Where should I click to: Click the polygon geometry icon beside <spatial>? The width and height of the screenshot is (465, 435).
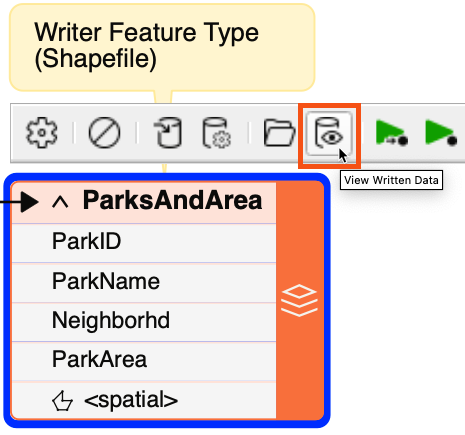(x=62, y=401)
